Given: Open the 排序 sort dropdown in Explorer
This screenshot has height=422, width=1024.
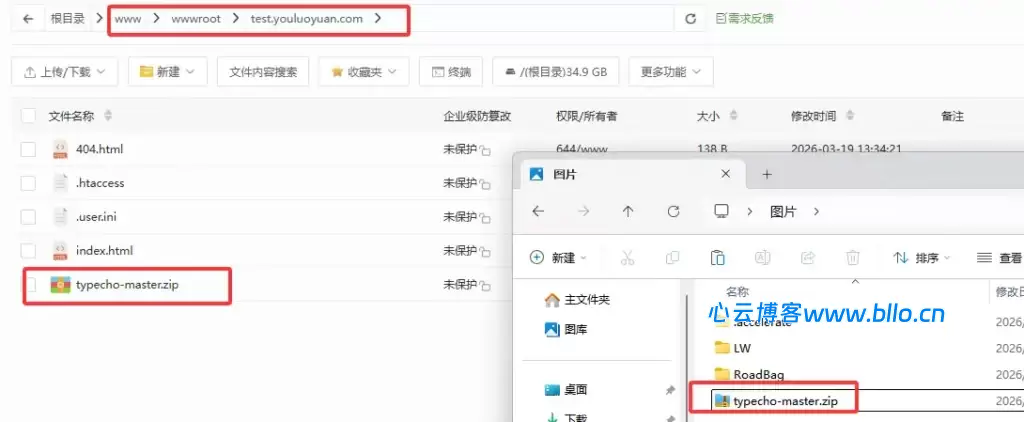Looking at the screenshot, I should tap(921, 257).
